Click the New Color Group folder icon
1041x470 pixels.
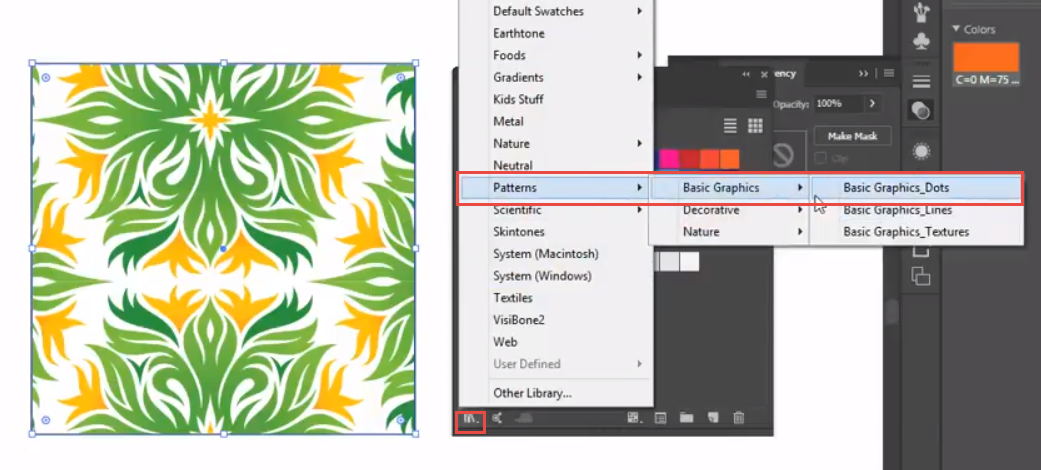tap(686, 418)
